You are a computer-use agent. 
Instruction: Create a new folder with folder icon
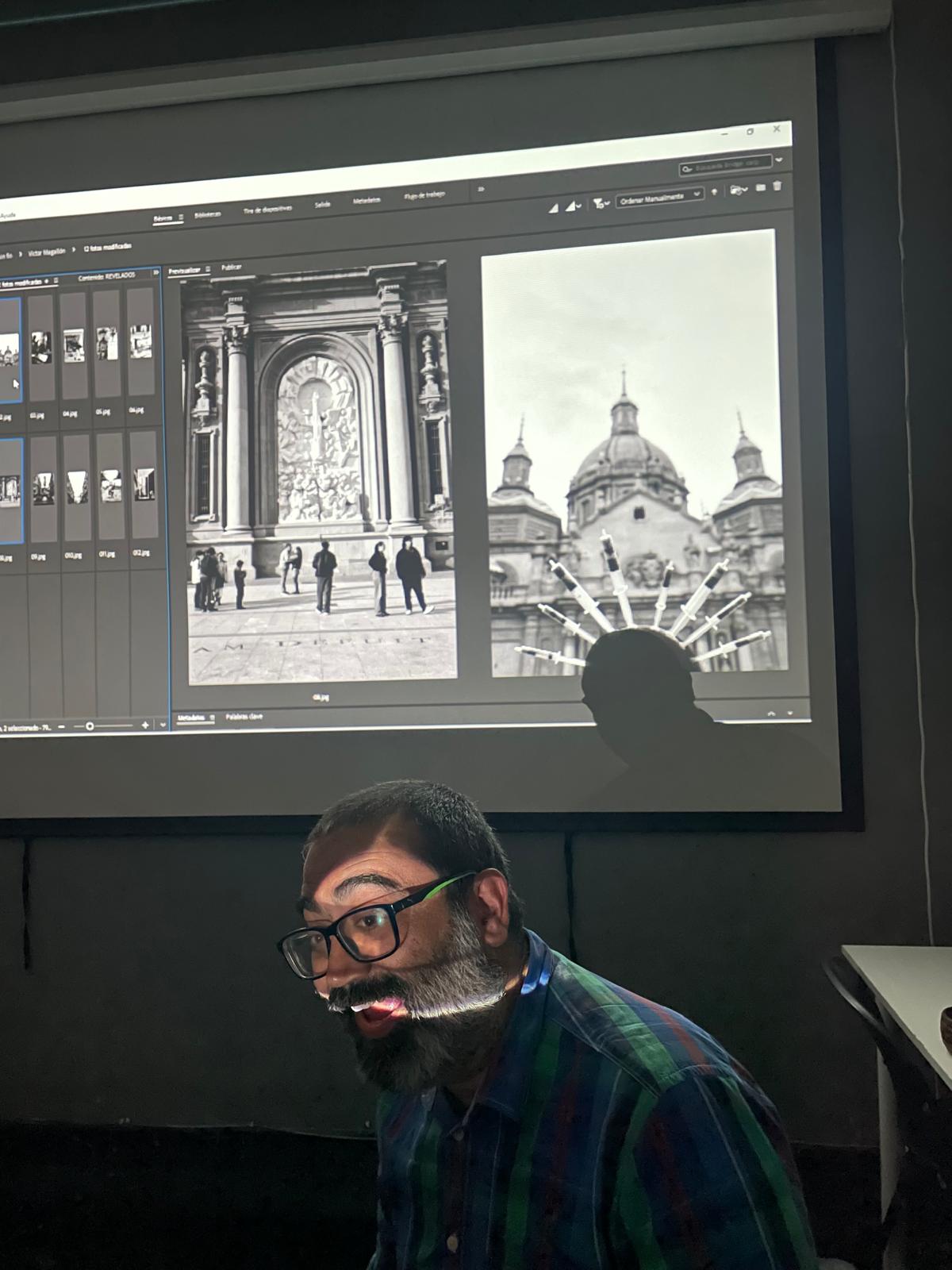pos(760,187)
